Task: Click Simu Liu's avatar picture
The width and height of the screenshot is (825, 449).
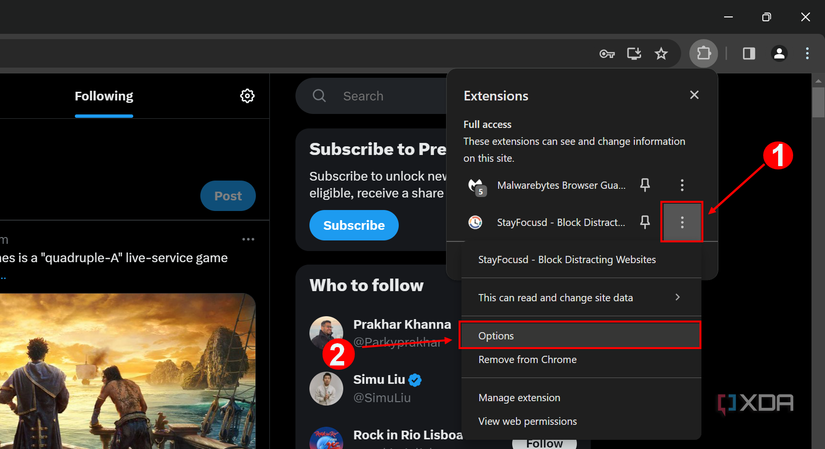Action: [326, 388]
